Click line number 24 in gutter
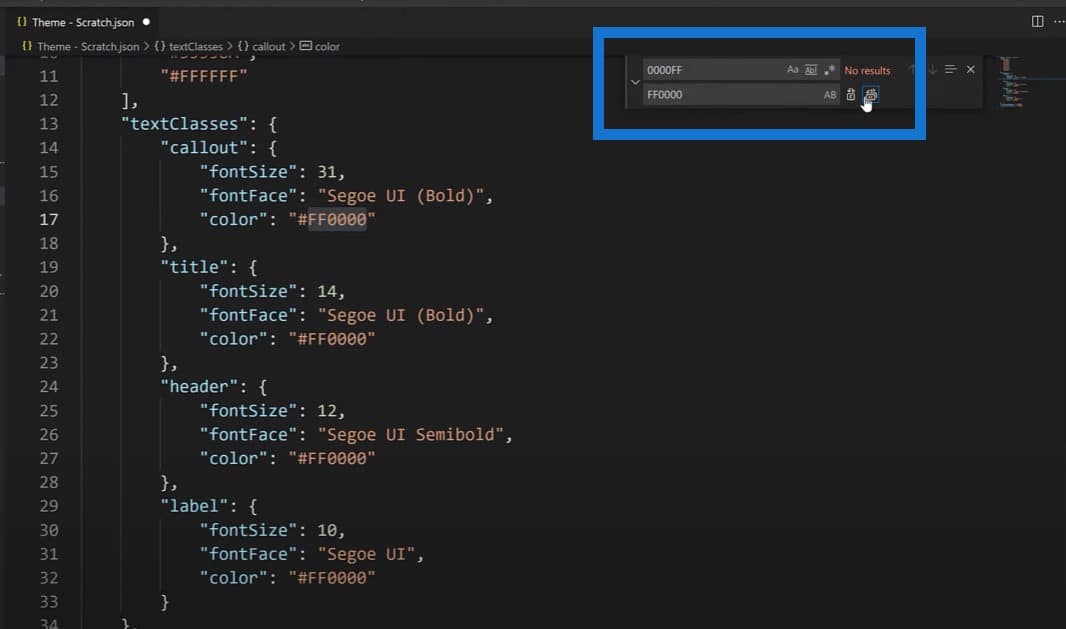Image resolution: width=1066 pixels, height=629 pixels. (48, 387)
